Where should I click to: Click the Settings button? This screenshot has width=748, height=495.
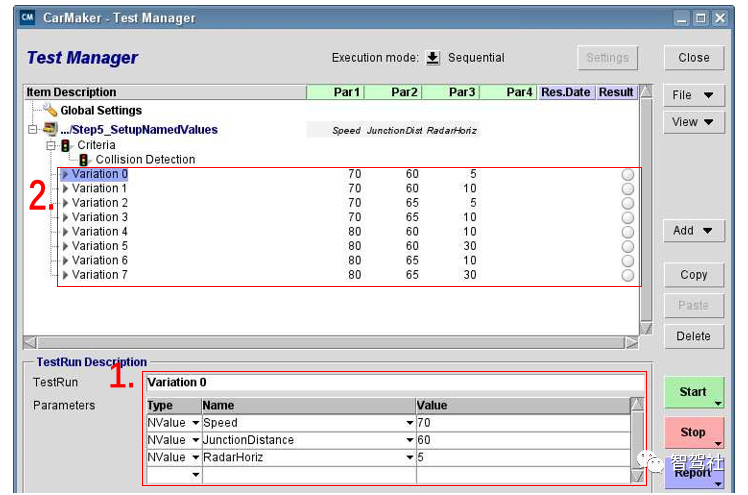[607, 58]
